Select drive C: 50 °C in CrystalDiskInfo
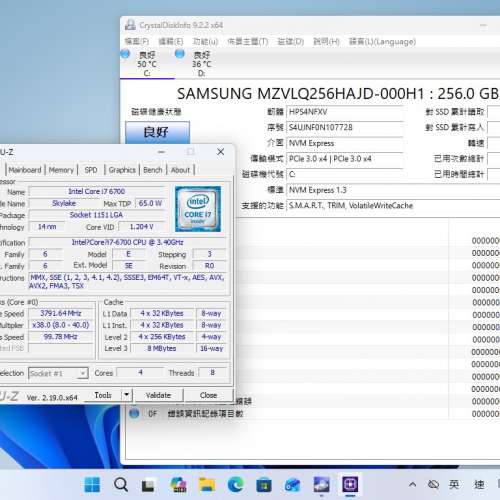The width and height of the screenshot is (500, 500). pyautogui.click(x=147, y=64)
